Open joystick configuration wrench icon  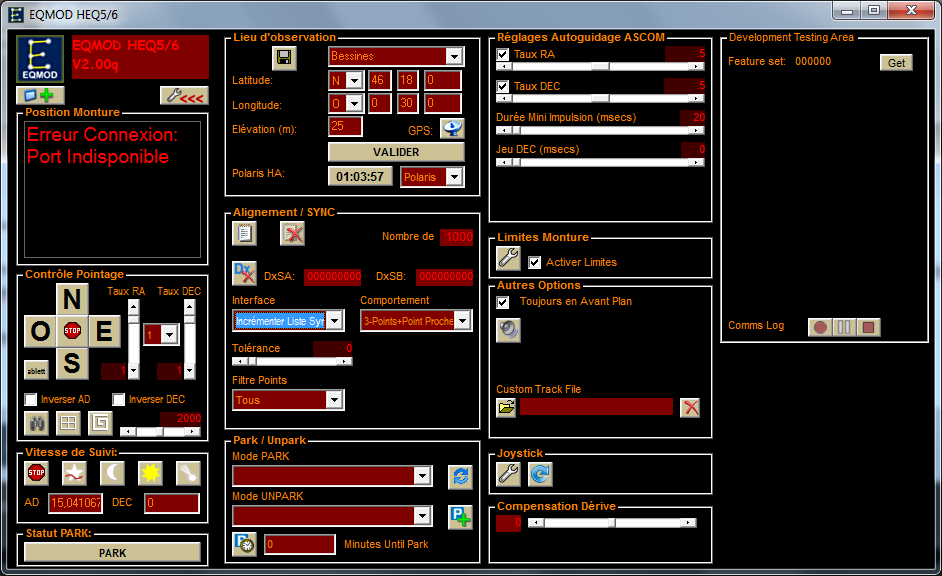[508, 474]
